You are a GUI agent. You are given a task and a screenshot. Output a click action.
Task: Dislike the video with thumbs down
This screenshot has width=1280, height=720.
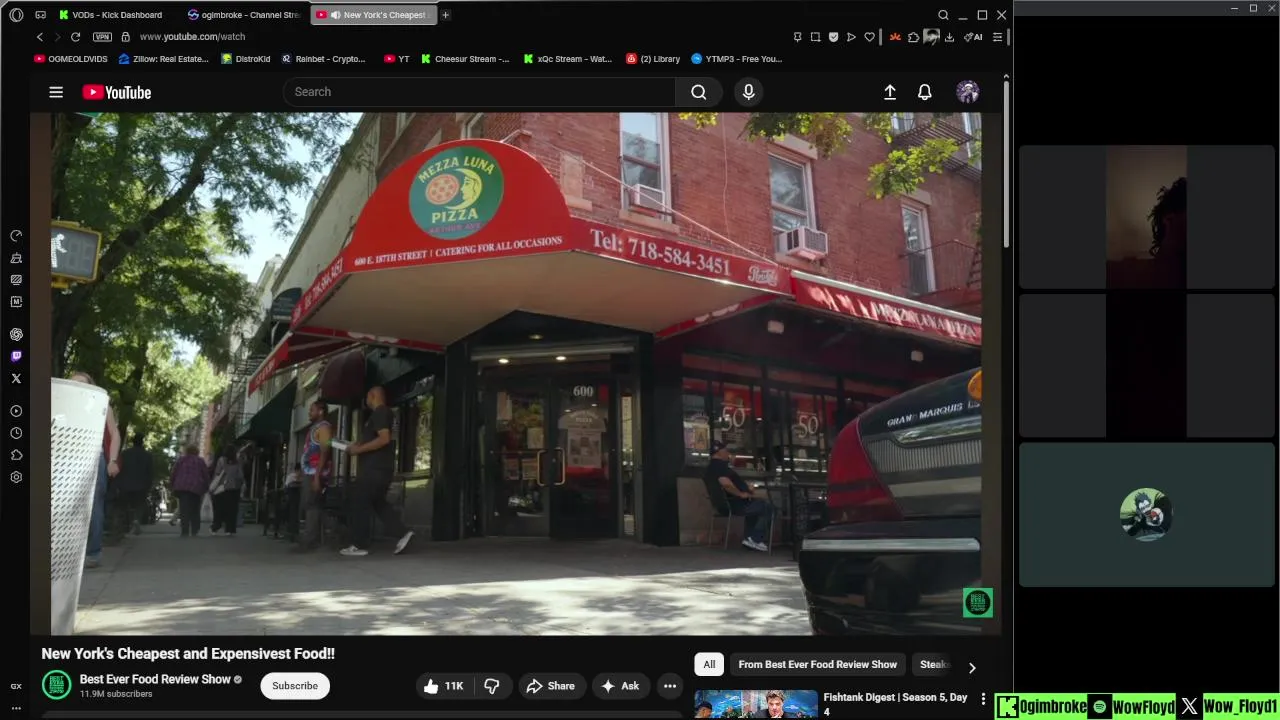(x=492, y=686)
